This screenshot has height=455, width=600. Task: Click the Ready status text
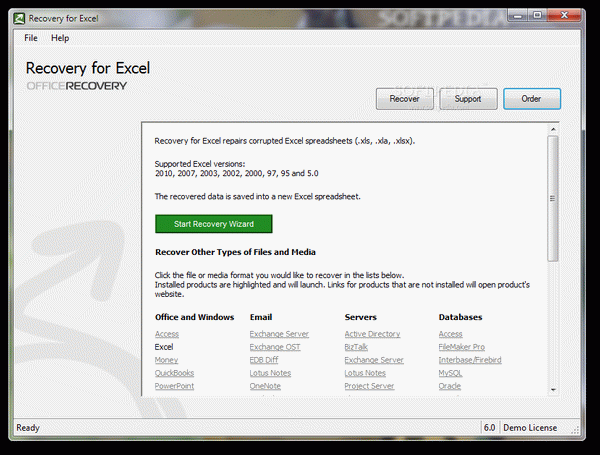click(x=28, y=428)
